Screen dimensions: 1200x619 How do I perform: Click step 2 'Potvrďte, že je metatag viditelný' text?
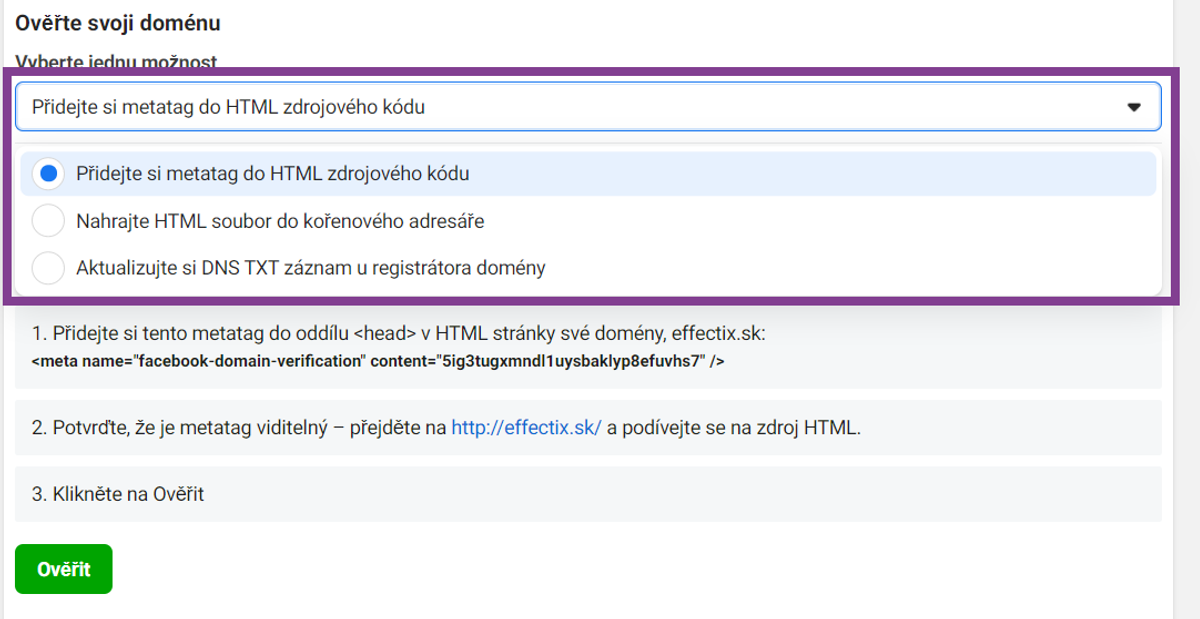point(446,428)
